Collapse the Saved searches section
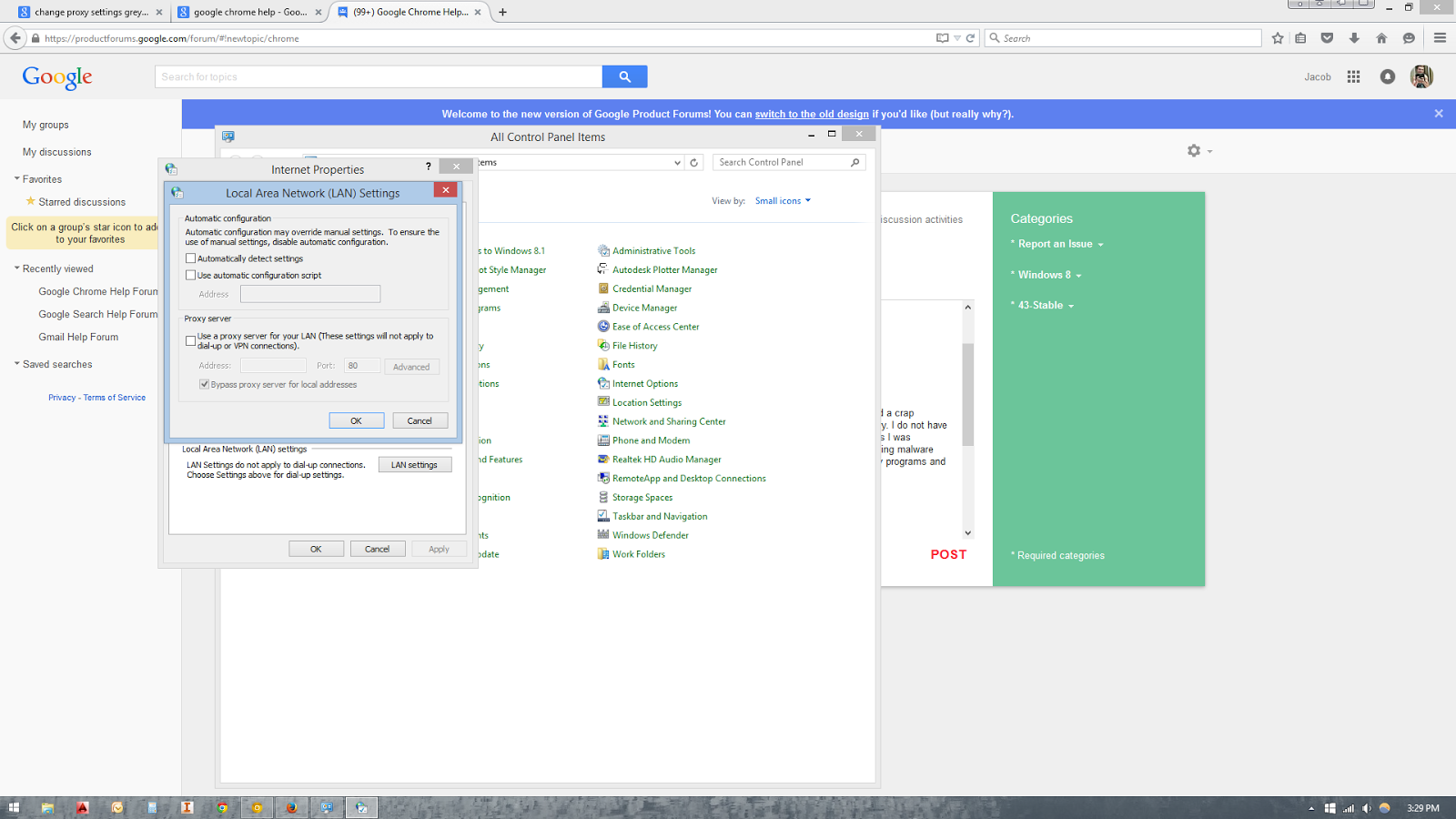The width and height of the screenshot is (1456, 819). click(x=16, y=363)
